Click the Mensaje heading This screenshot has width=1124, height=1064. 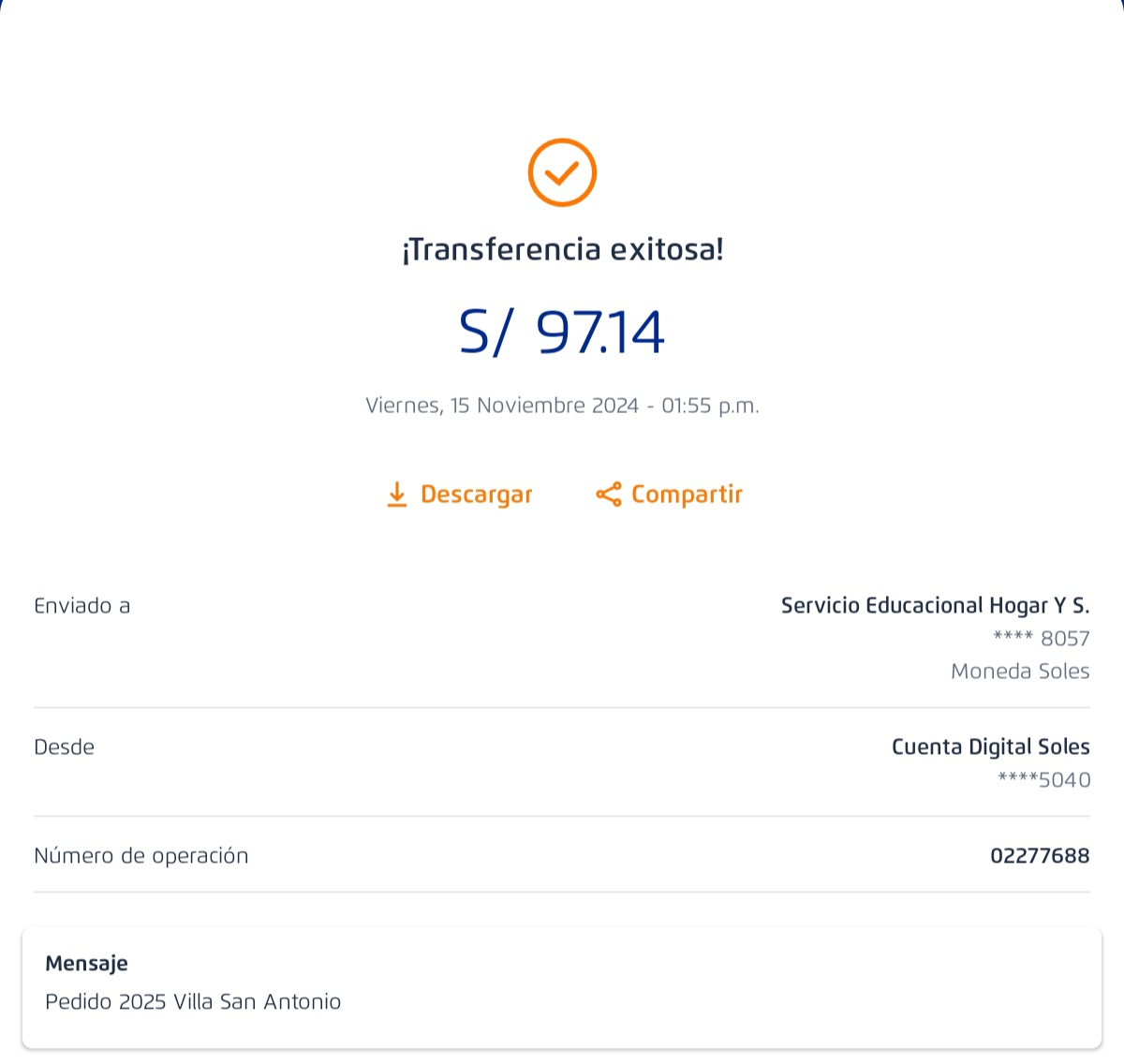tap(86, 964)
